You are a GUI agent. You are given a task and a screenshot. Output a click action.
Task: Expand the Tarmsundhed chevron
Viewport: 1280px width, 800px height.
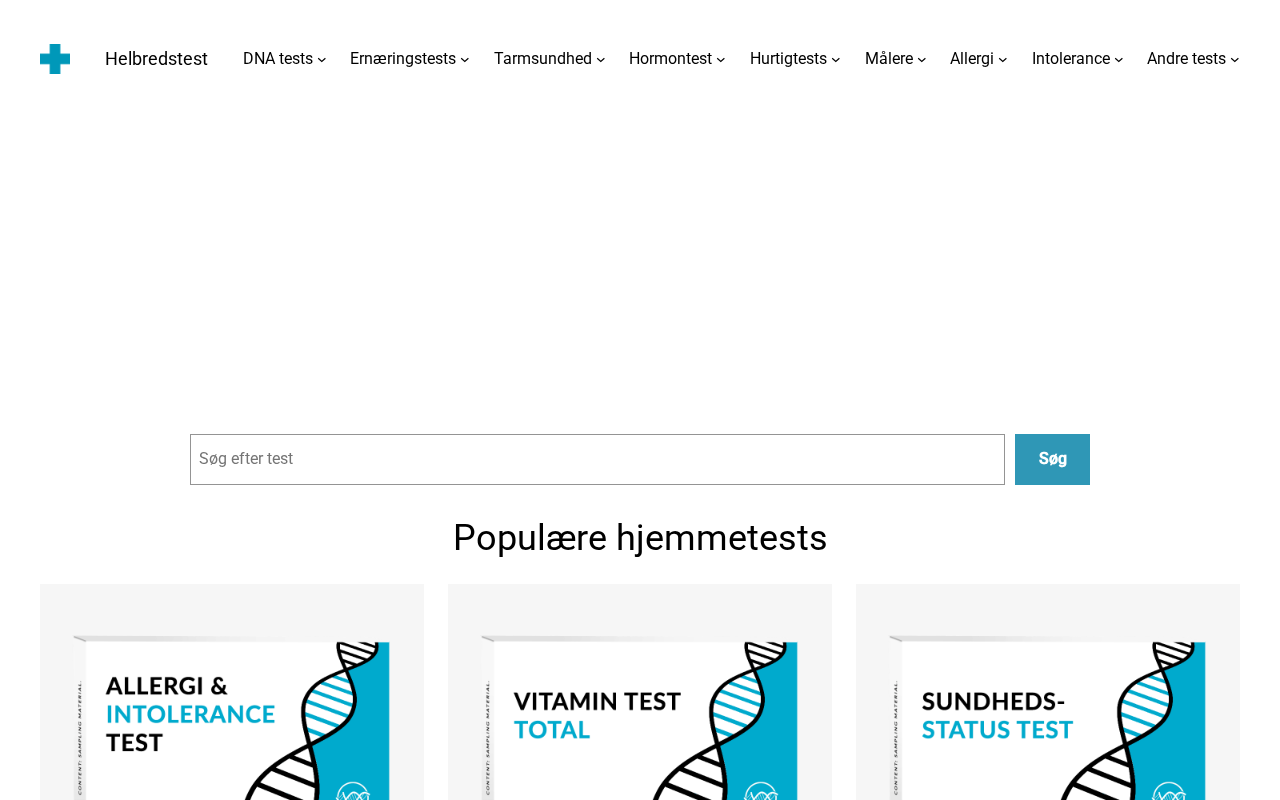(601, 60)
